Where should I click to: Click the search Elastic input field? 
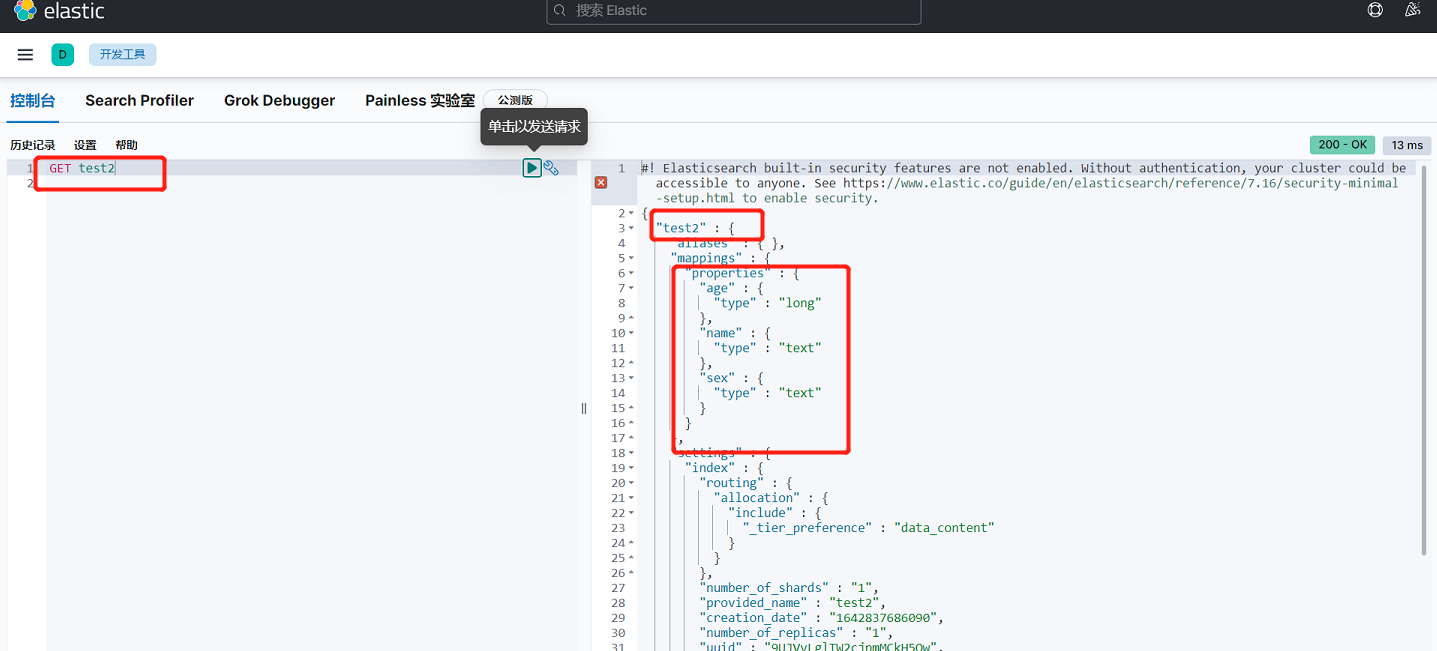click(x=734, y=10)
